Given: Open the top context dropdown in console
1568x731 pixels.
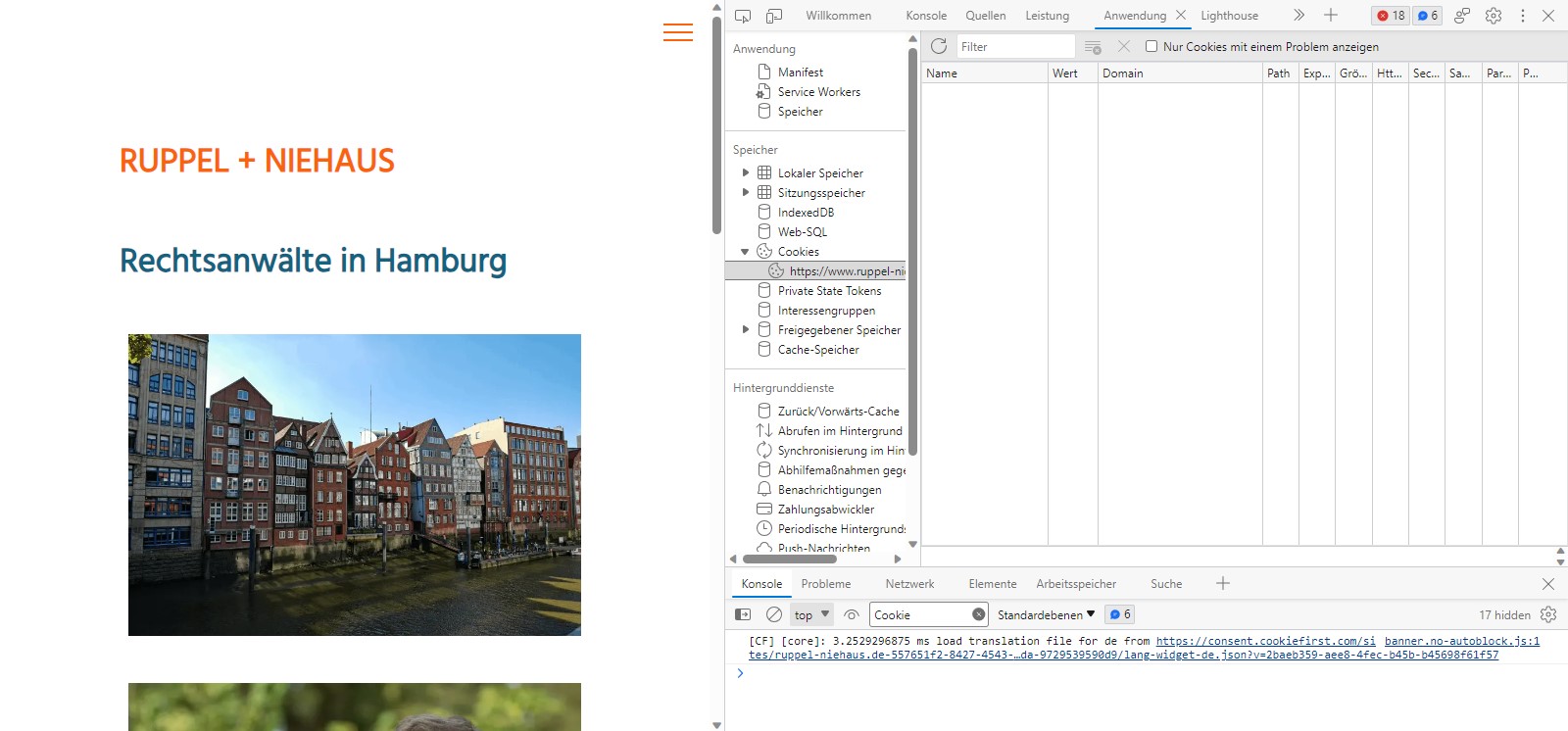Looking at the screenshot, I should (x=811, y=614).
